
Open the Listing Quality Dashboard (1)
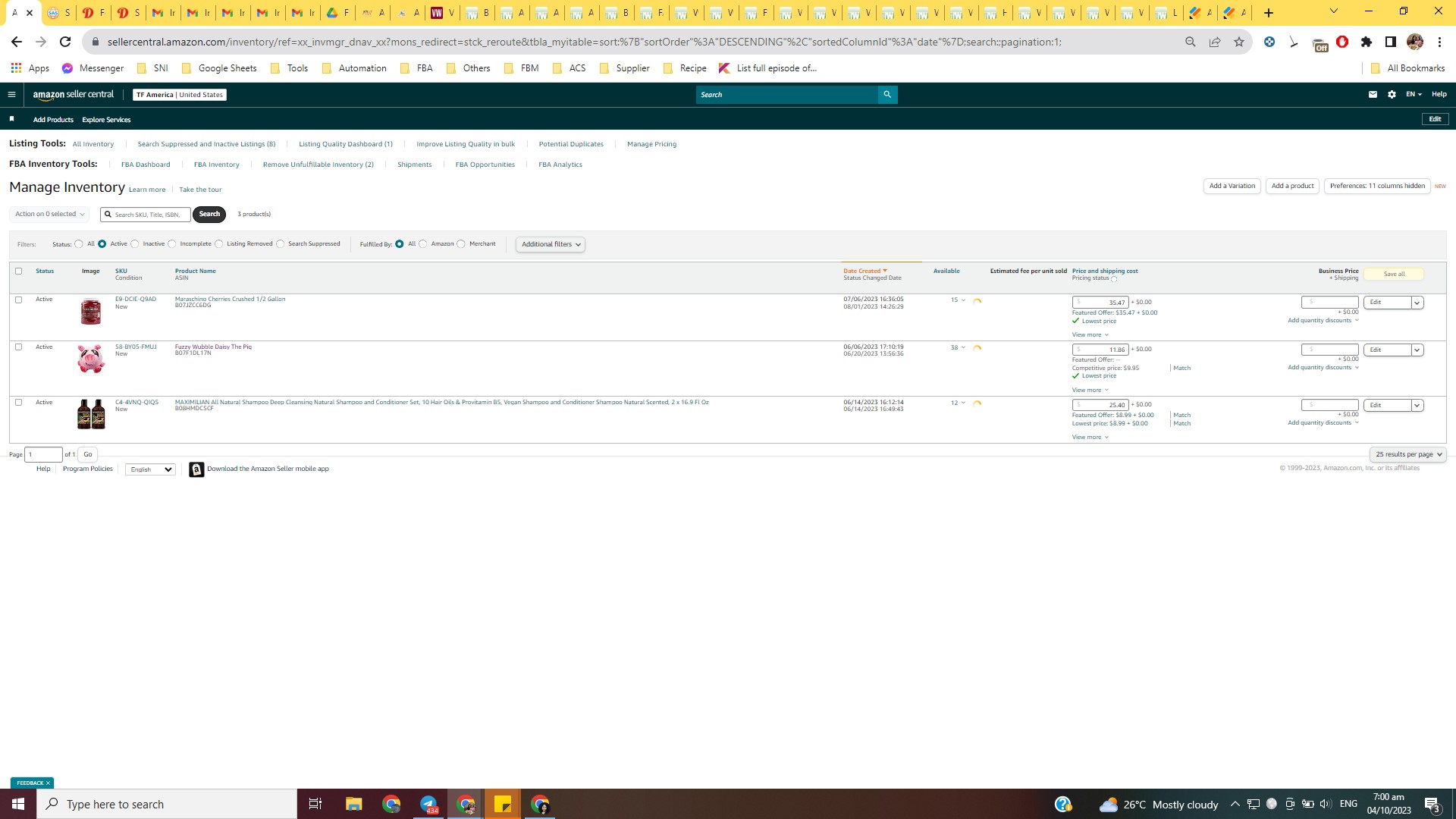[x=346, y=144]
